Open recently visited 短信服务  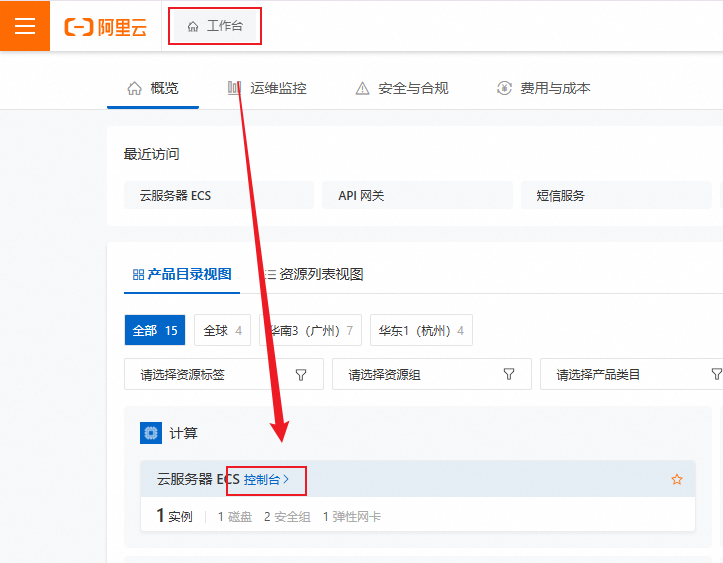(x=616, y=196)
